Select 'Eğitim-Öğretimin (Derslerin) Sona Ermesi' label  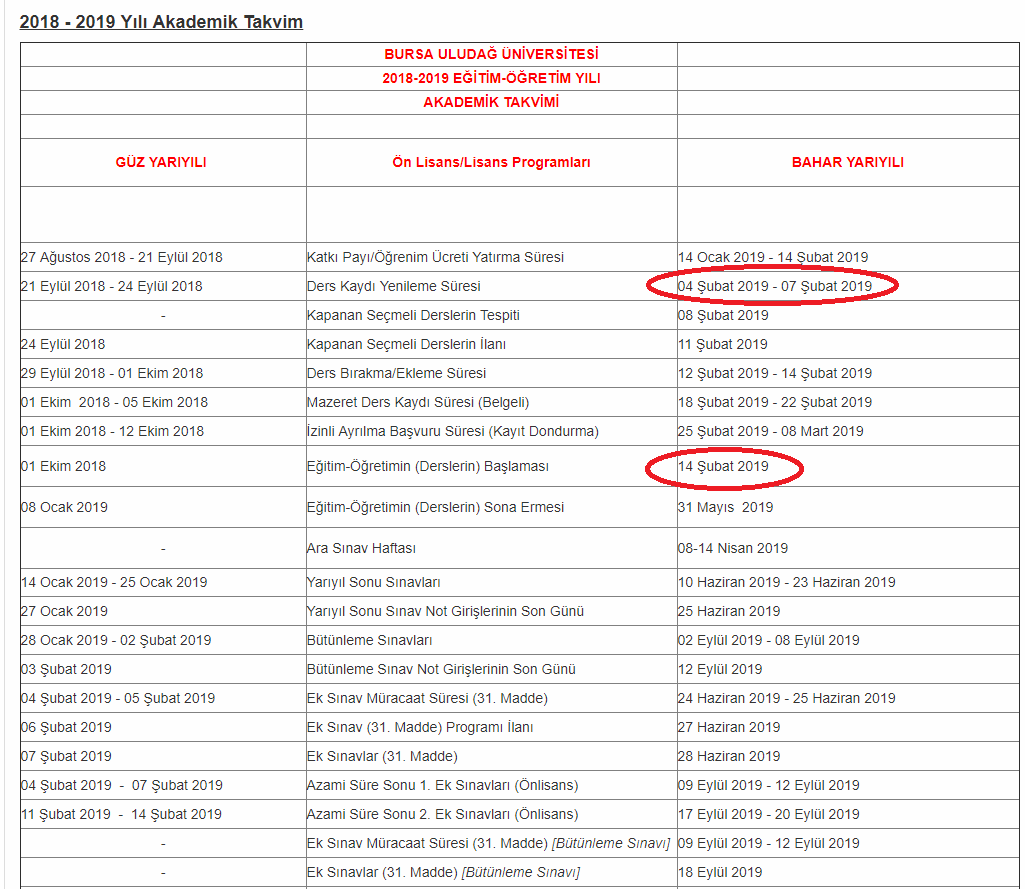(435, 507)
